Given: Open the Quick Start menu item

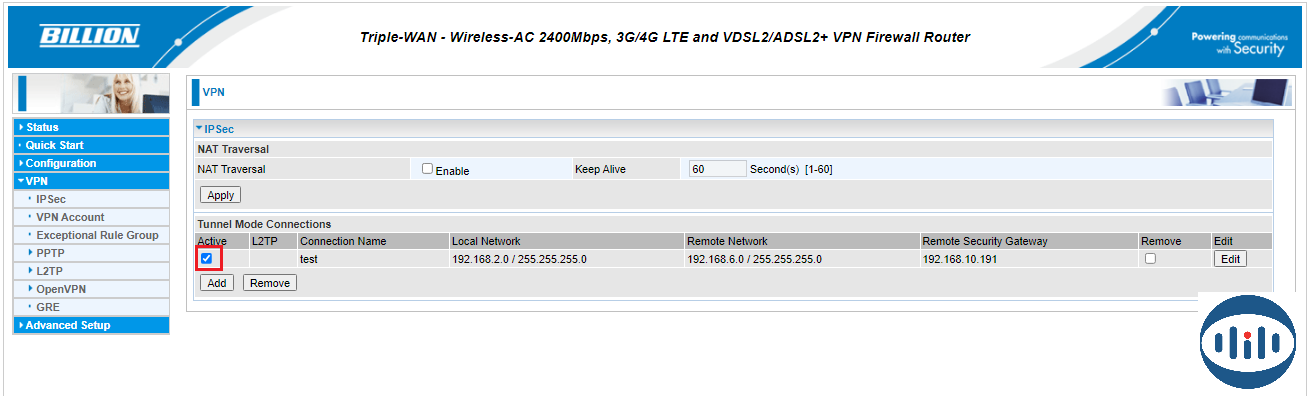Looking at the screenshot, I should coord(91,145).
